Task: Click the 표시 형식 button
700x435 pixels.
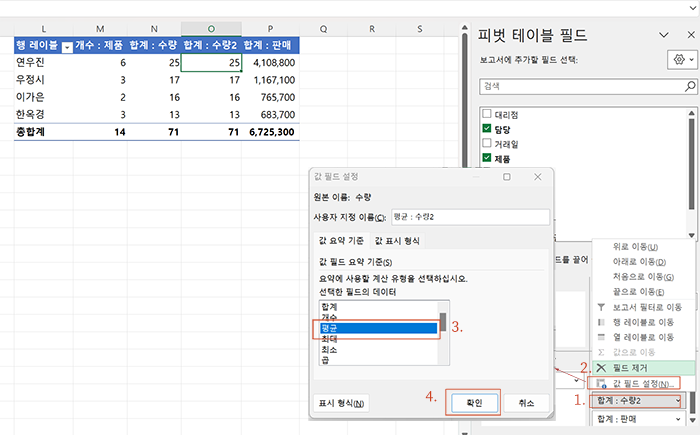Action: (x=341, y=403)
